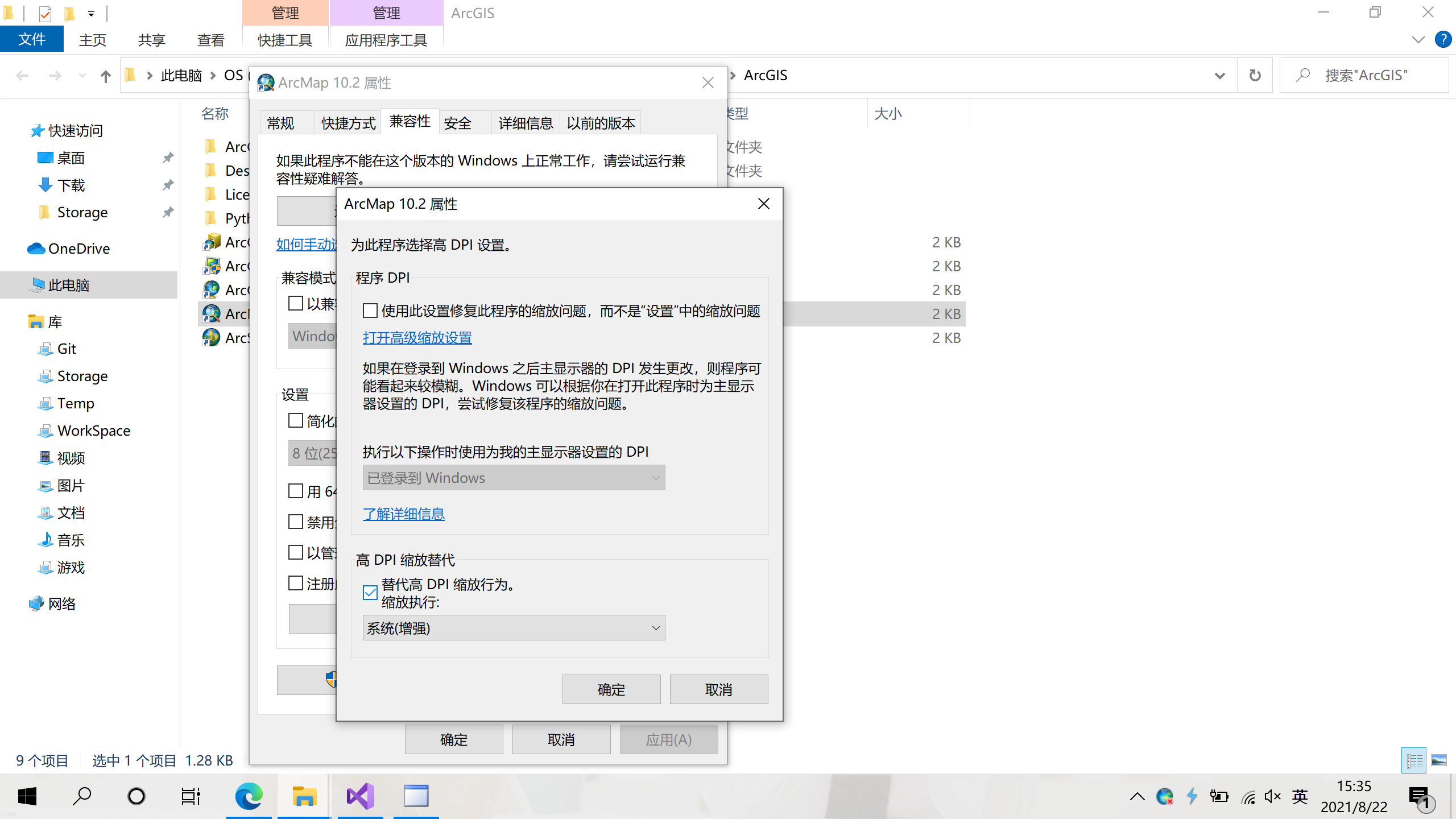Click the back navigation arrow
Image resolution: width=1456 pixels, height=819 pixels.
tap(22, 76)
